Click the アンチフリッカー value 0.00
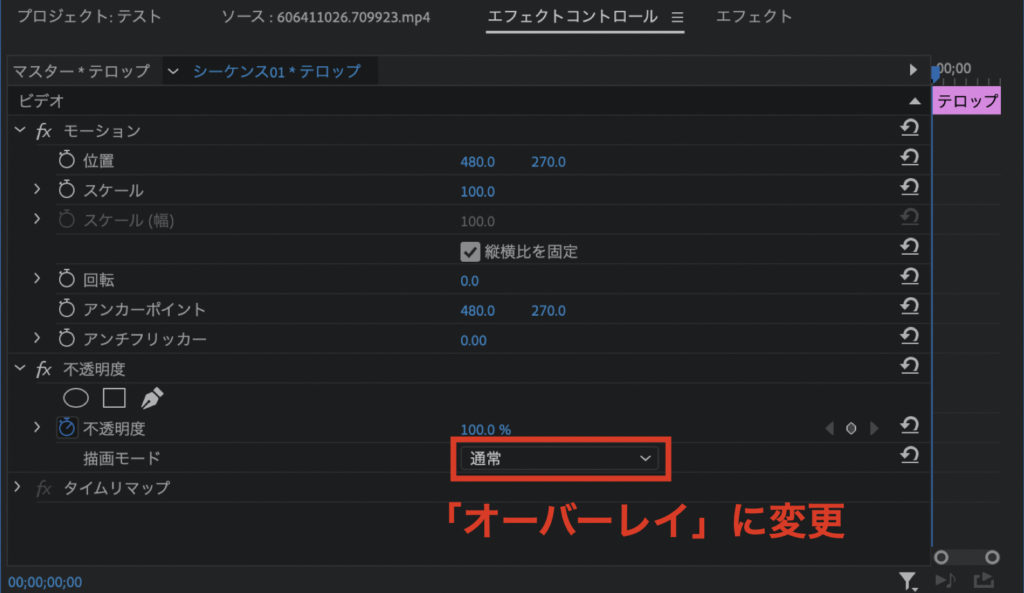 pos(473,341)
